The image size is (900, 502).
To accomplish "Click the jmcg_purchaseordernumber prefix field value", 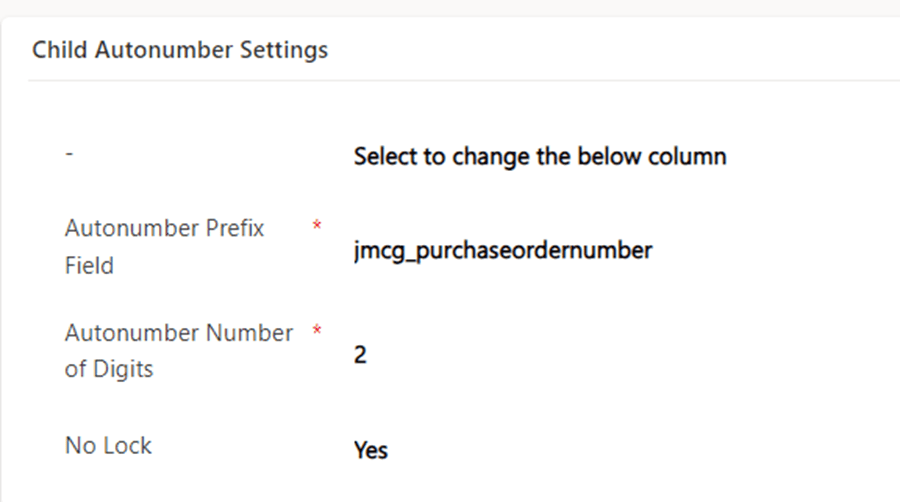I will click(x=502, y=250).
